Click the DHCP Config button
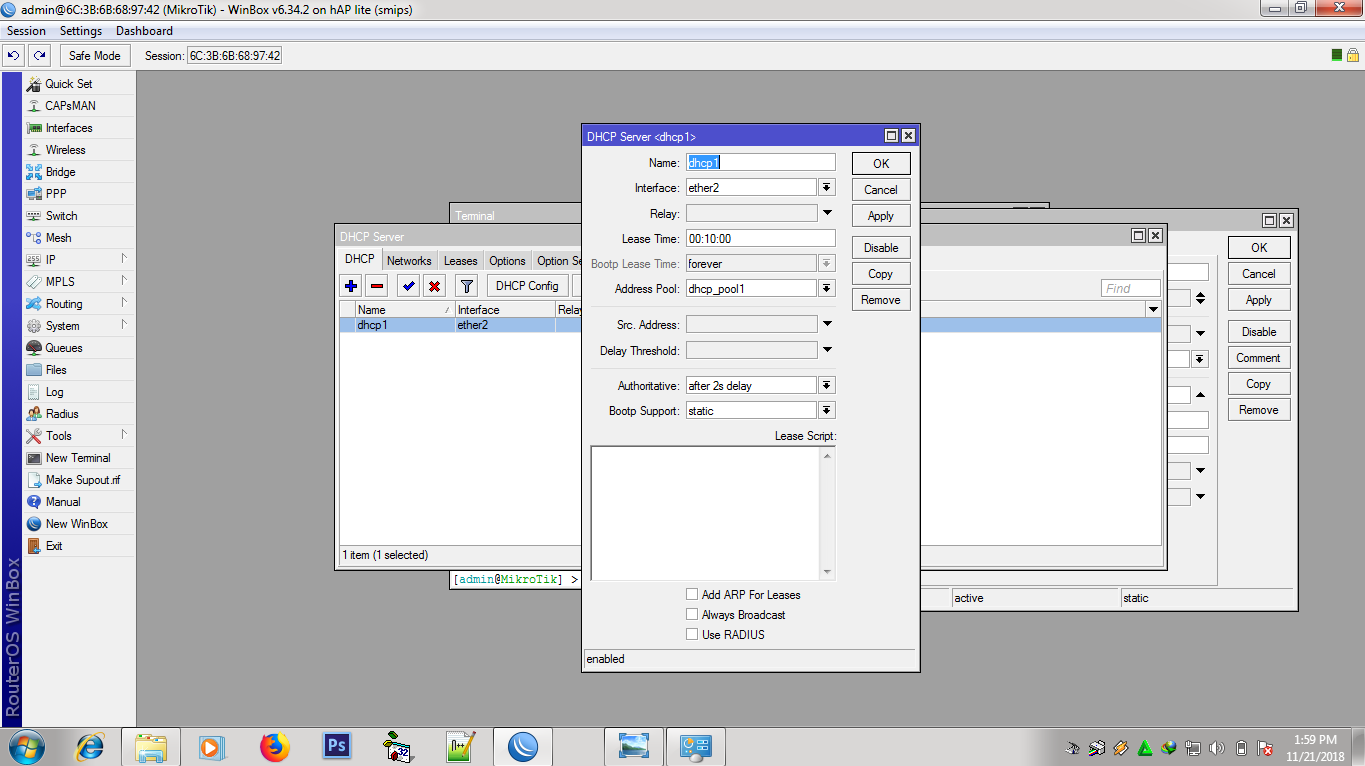 527,286
